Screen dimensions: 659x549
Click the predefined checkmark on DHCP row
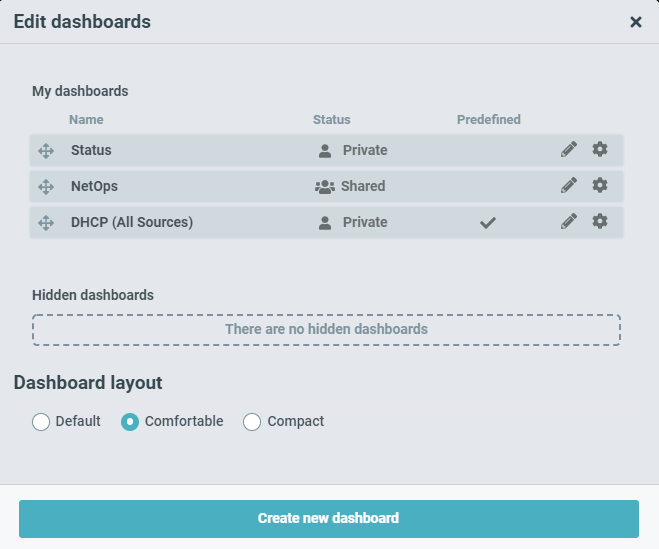[488, 223]
